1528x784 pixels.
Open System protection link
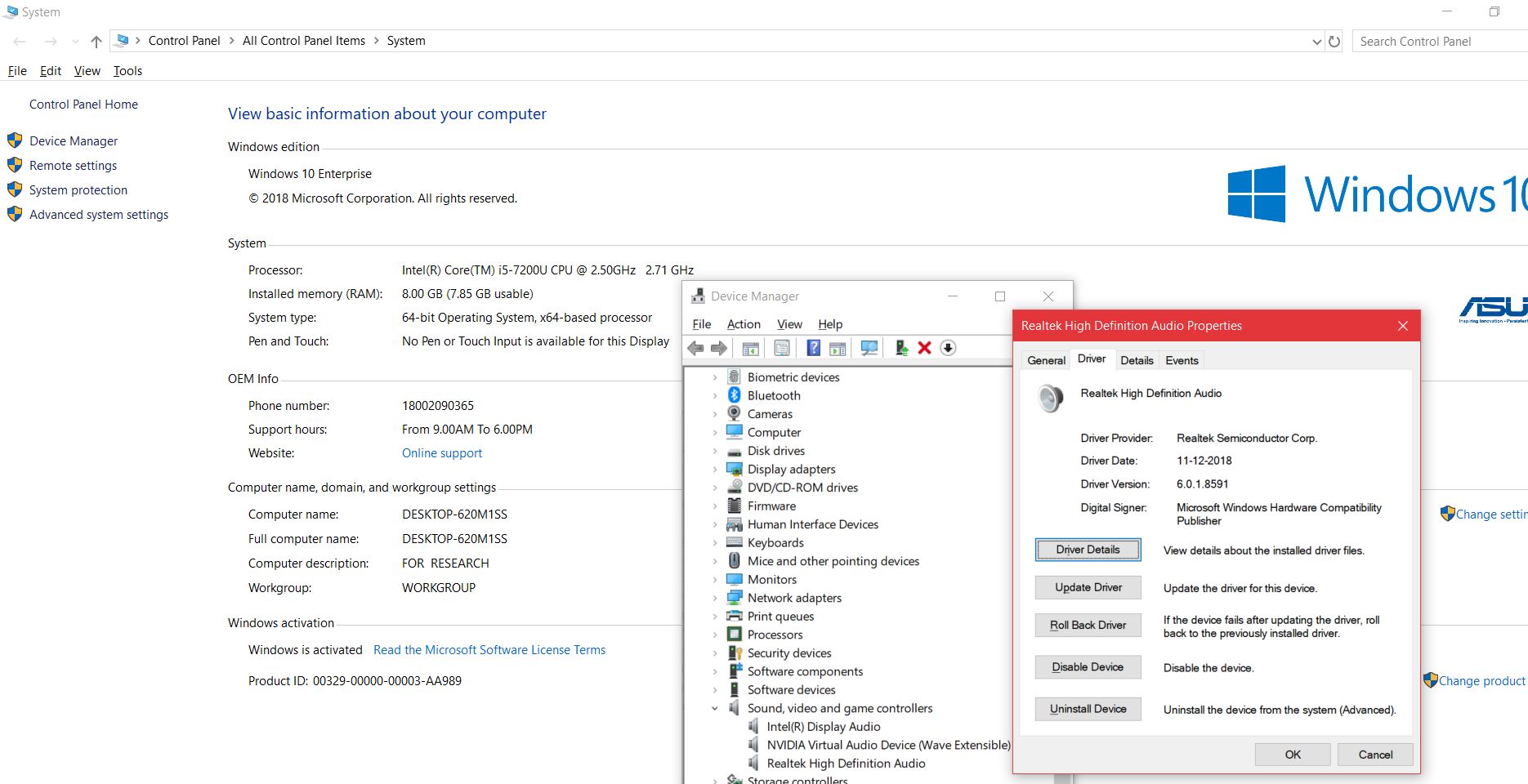click(x=78, y=190)
